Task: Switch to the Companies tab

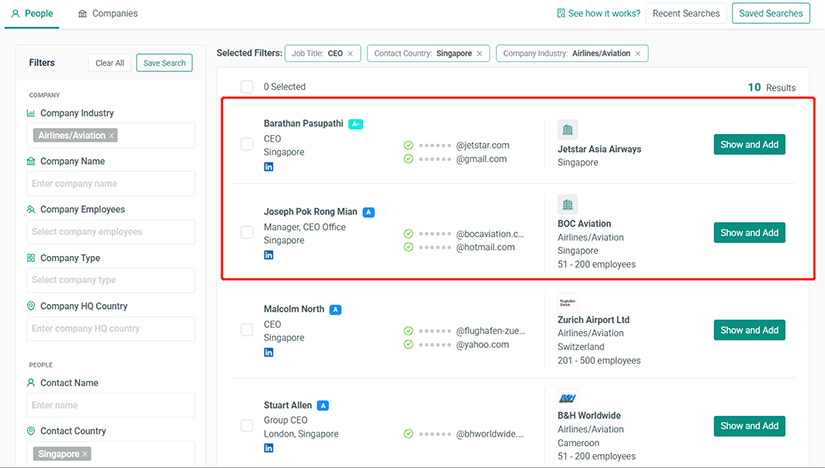Action: coord(107,14)
